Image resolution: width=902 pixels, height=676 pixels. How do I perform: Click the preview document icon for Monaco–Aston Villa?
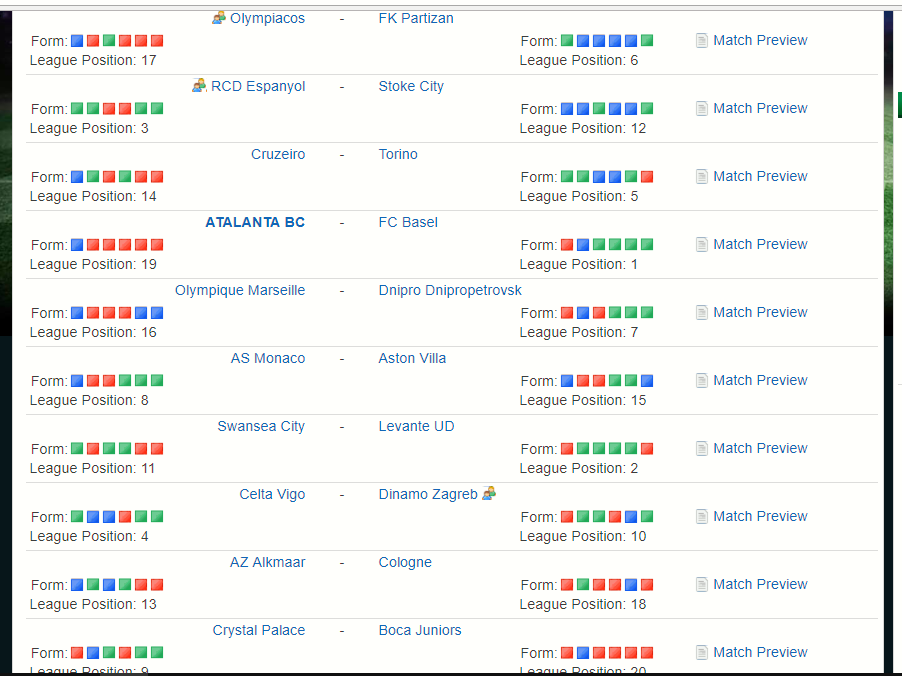tap(702, 381)
